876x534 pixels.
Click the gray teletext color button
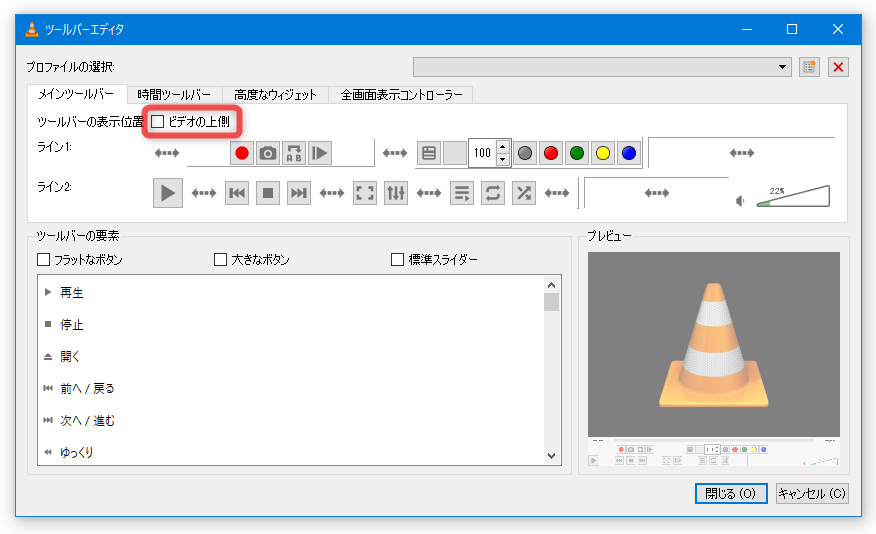click(x=525, y=153)
